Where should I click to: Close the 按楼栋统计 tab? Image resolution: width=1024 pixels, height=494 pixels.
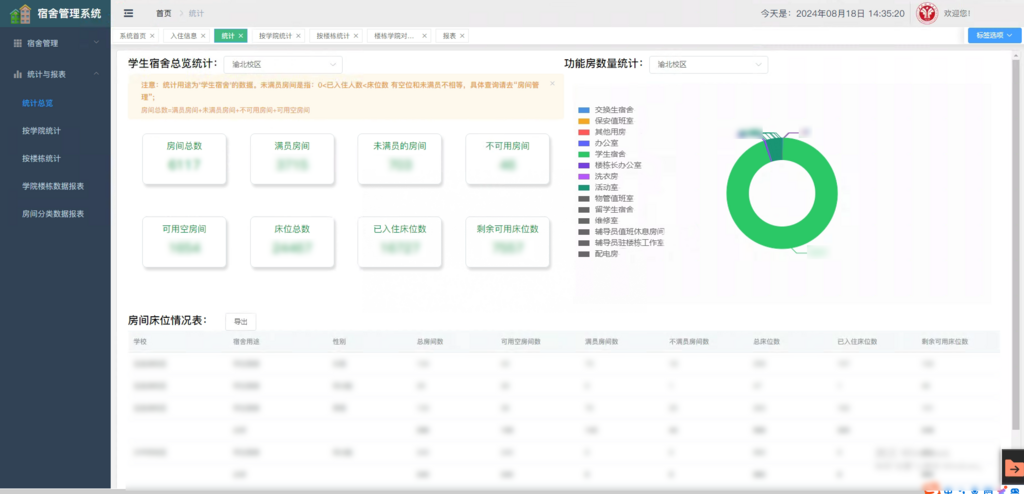[356, 36]
